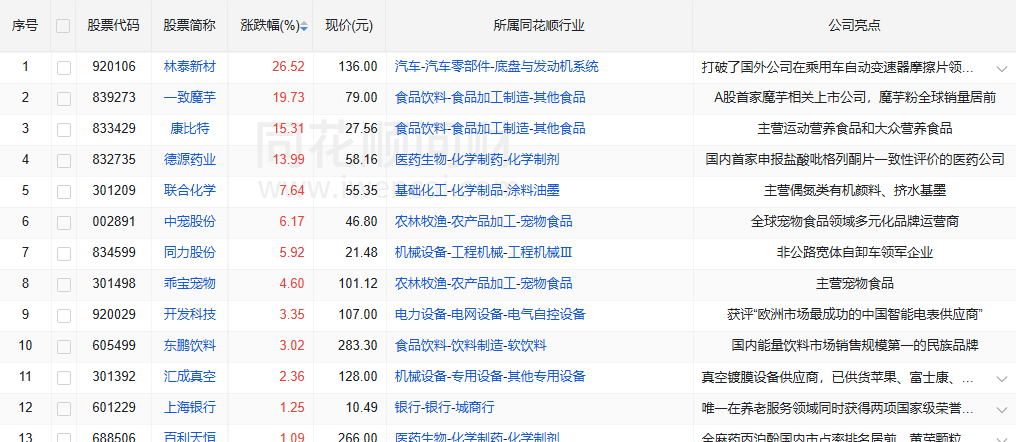
Task: Open stock 林泰新材 link
Action: click(190, 66)
